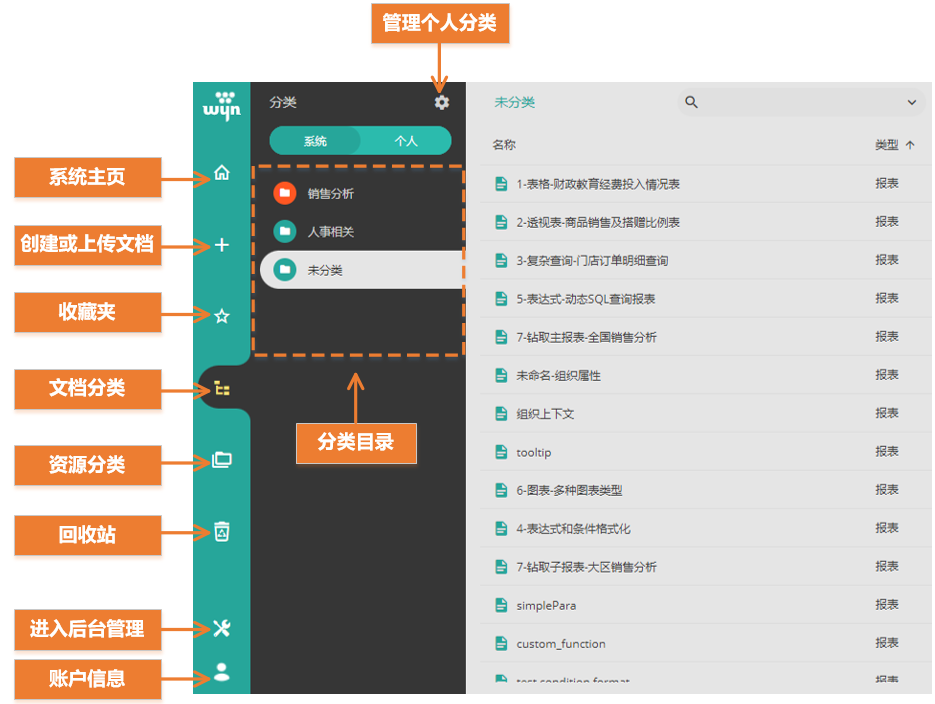The height and width of the screenshot is (704, 935).
Task: Open the account info user icon
Action: click(x=222, y=672)
